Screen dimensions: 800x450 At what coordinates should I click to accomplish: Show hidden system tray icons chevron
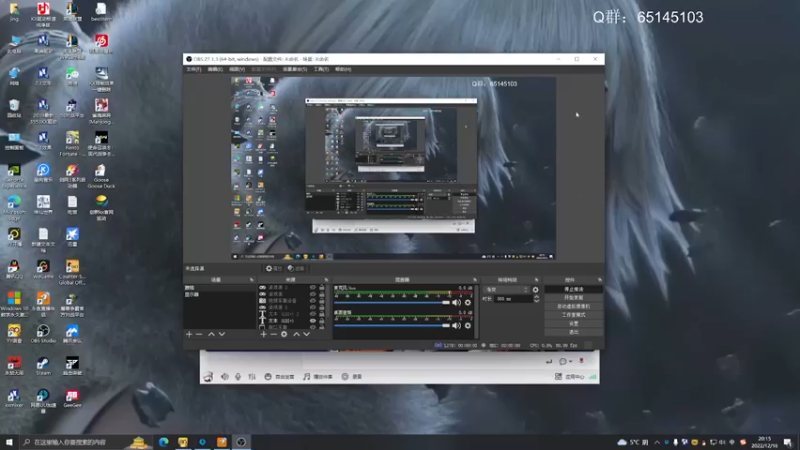pos(657,442)
